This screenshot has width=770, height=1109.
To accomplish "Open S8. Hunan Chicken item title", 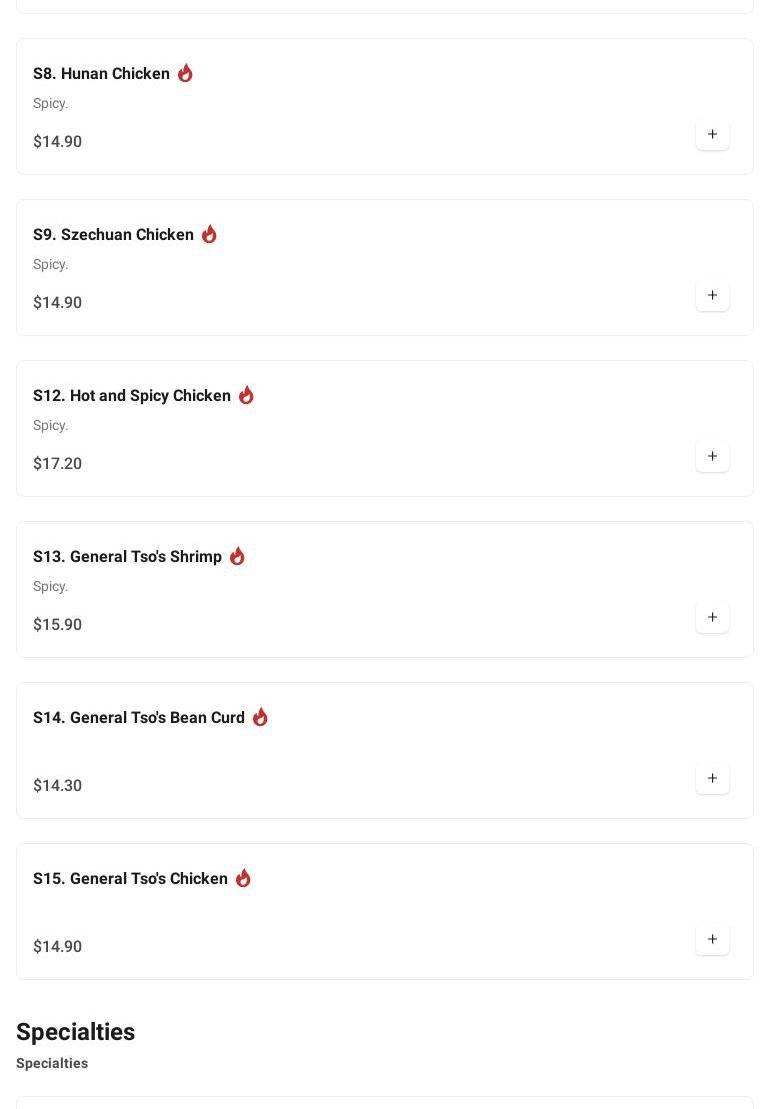I will [x=101, y=74].
